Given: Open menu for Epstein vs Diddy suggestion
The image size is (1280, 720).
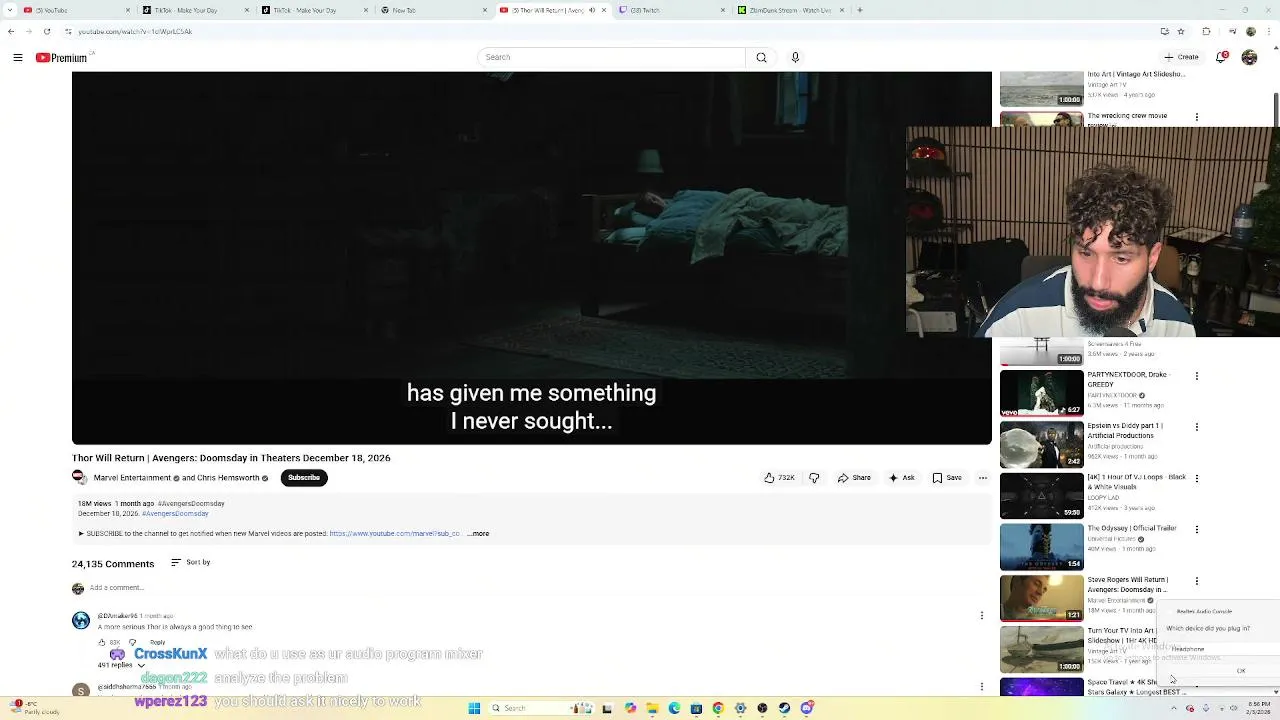Looking at the screenshot, I should pos(1196,427).
